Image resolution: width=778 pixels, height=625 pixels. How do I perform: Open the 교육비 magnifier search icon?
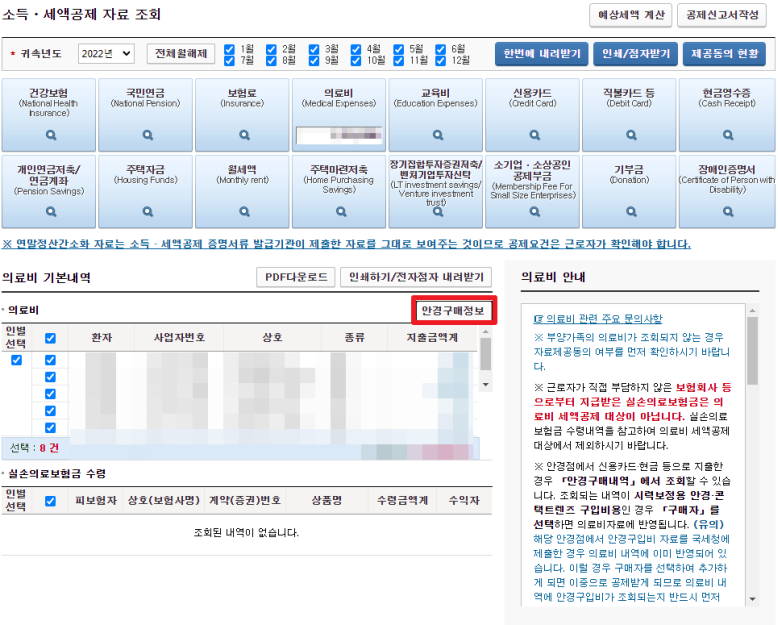[438, 135]
